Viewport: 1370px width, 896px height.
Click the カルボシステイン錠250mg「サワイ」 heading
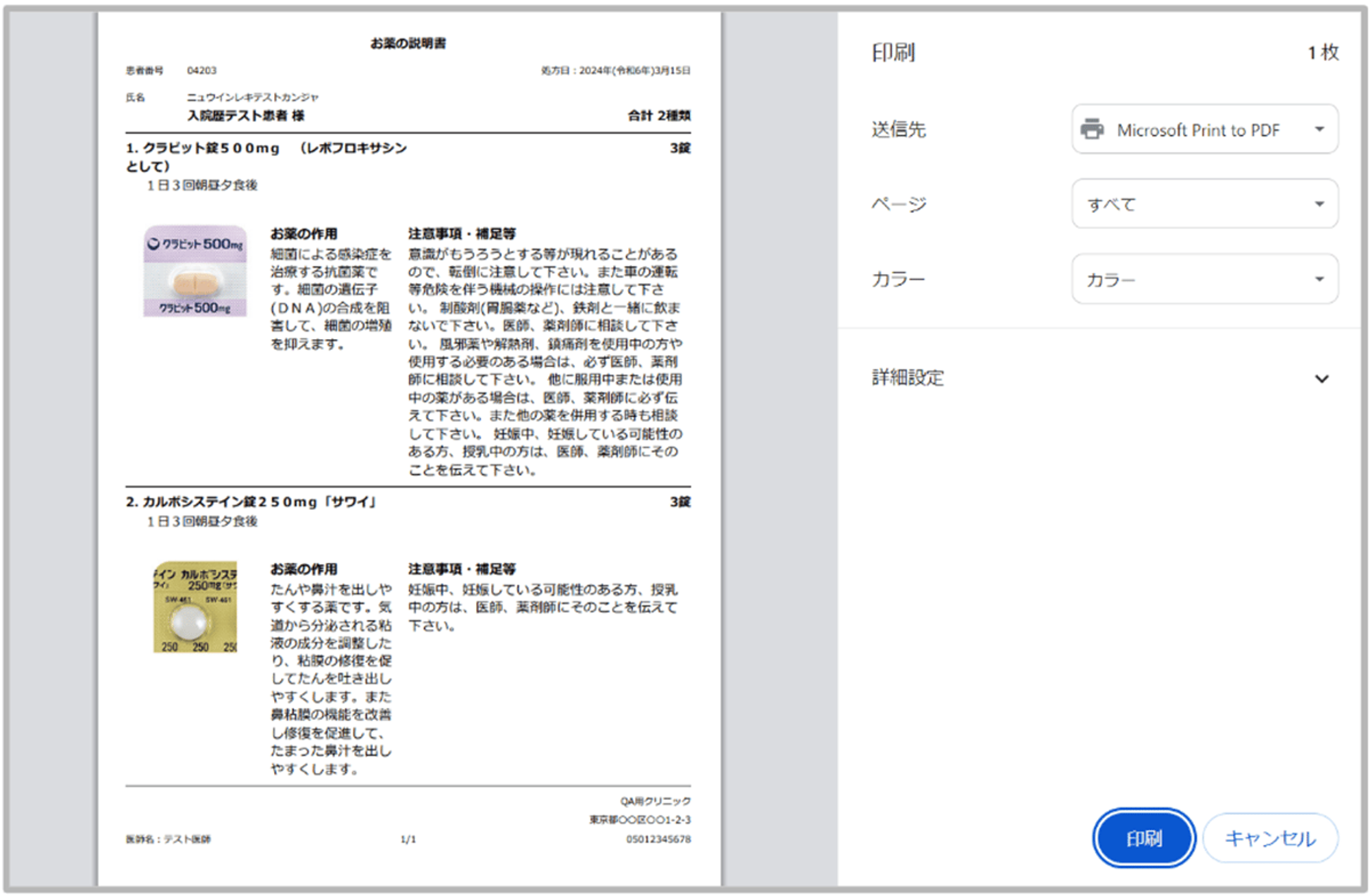point(252,502)
